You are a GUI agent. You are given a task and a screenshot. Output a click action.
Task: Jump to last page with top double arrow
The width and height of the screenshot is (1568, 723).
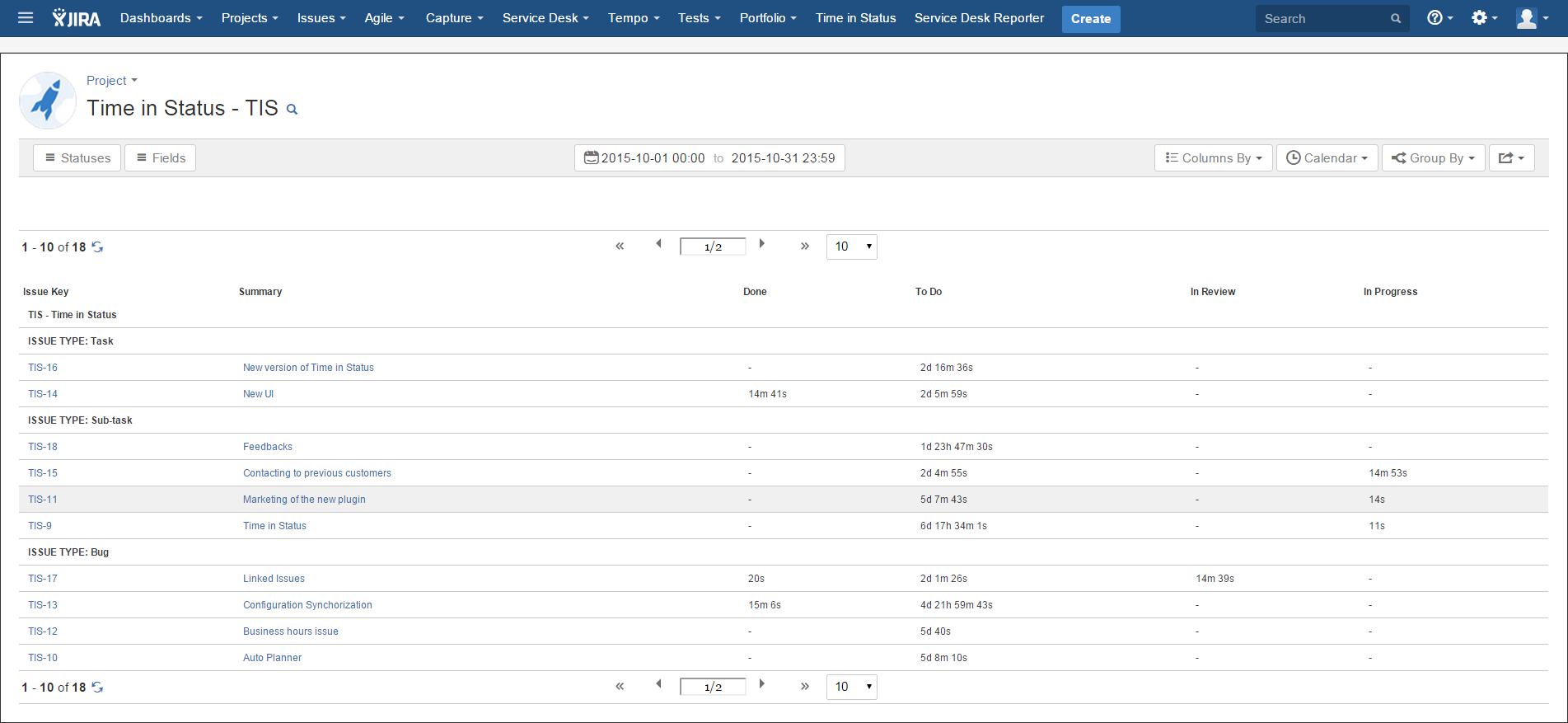[x=804, y=246]
